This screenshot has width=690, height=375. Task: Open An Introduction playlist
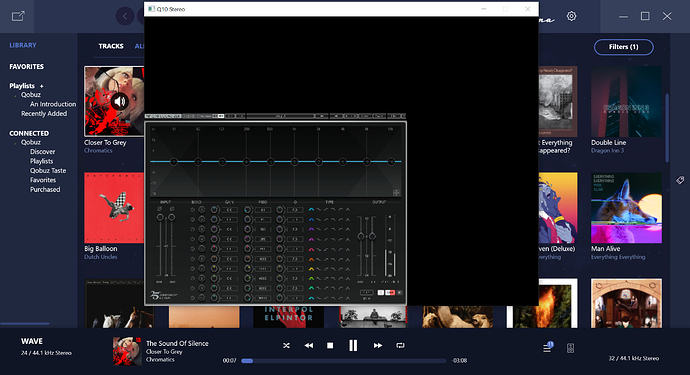[x=53, y=104]
